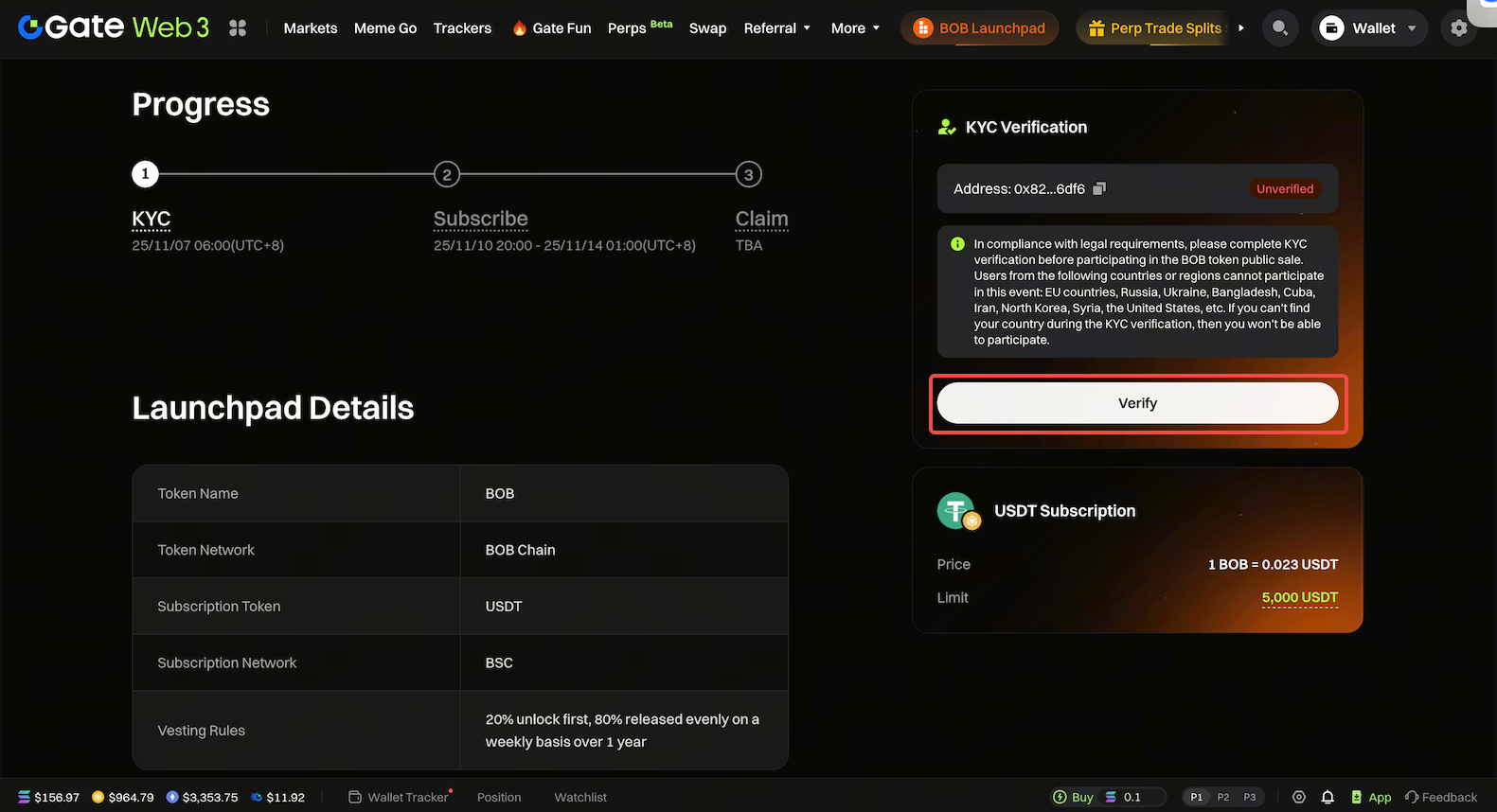1497x812 pixels.
Task: Expand the More menu dropdown
Action: coord(855,28)
